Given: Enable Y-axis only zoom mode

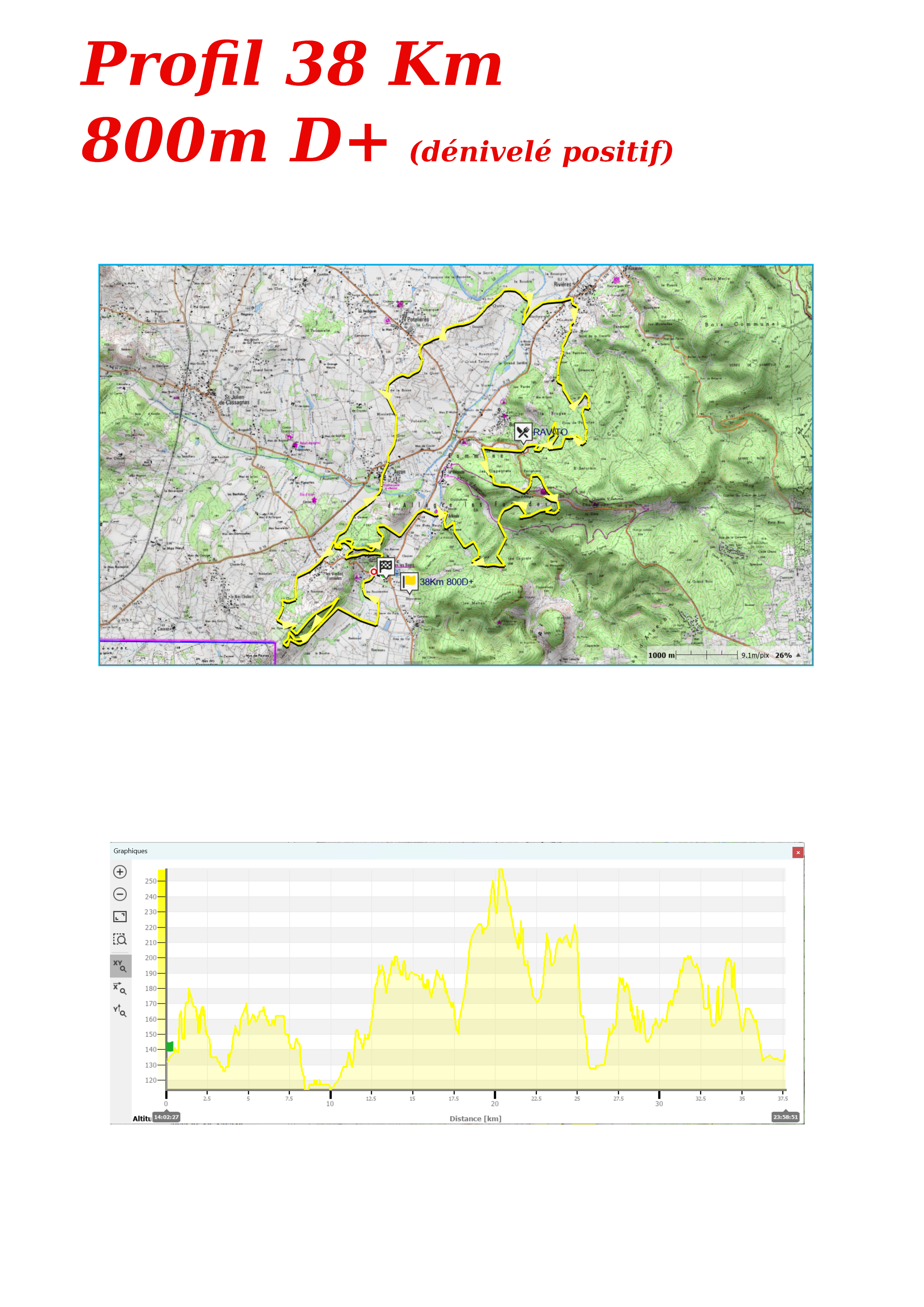Looking at the screenshot, I should [120, 1011].
